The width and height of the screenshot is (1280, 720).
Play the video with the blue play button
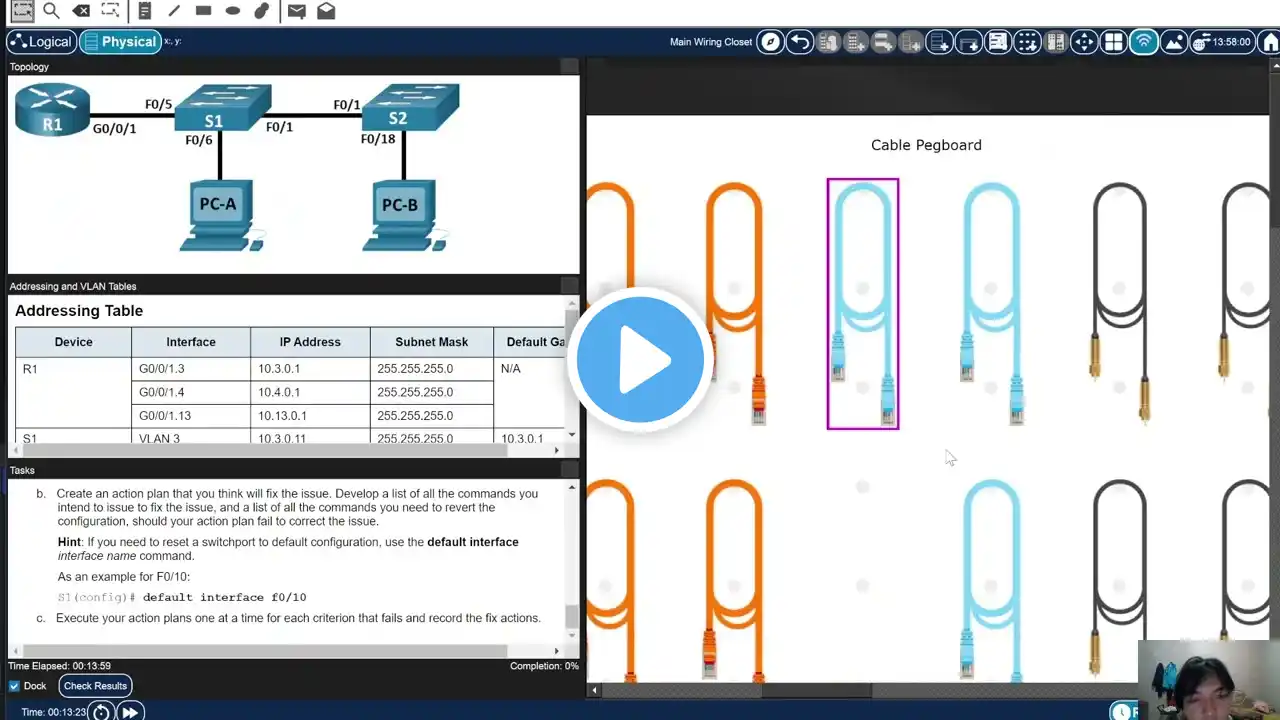(640, 360)
